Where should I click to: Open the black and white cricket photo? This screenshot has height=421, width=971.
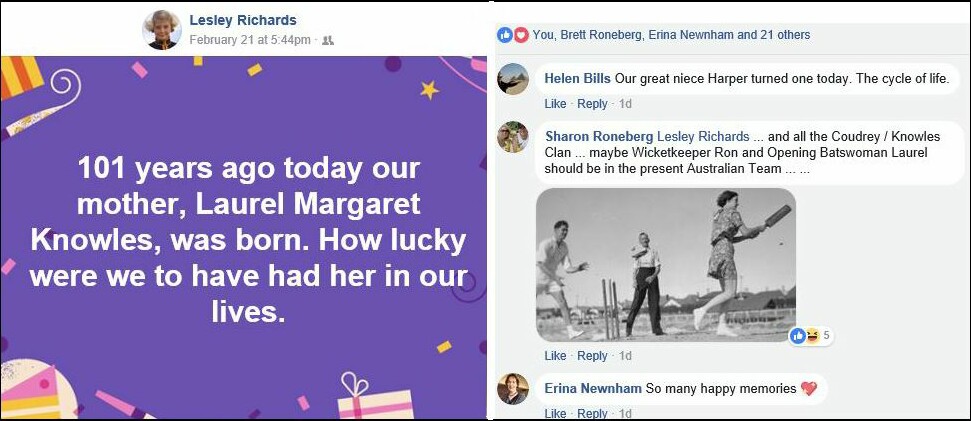[665, 264]
